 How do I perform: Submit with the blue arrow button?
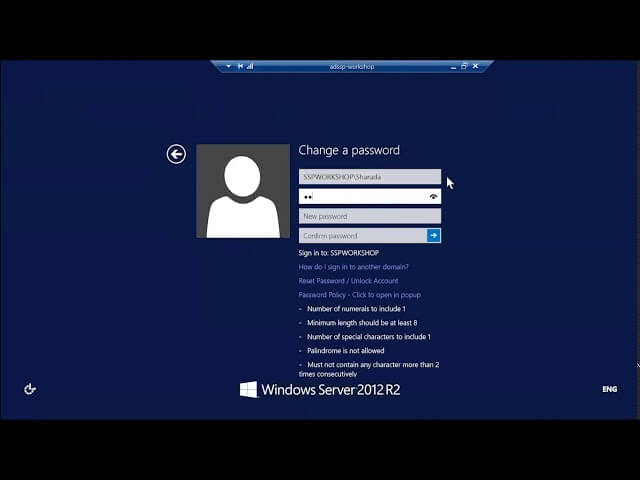pos(434,236)
